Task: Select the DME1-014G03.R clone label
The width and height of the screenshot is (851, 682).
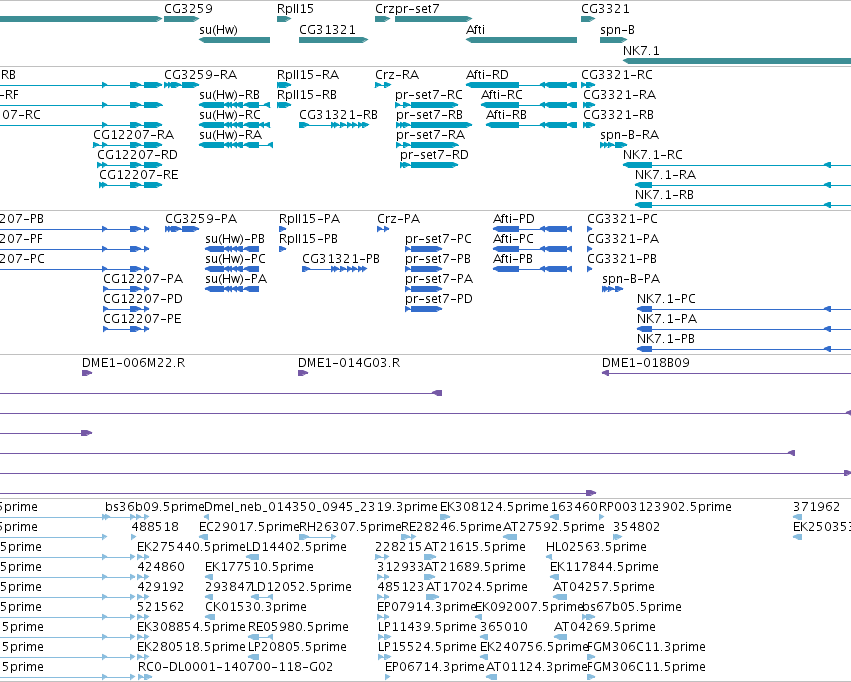Action: [349, 363]
